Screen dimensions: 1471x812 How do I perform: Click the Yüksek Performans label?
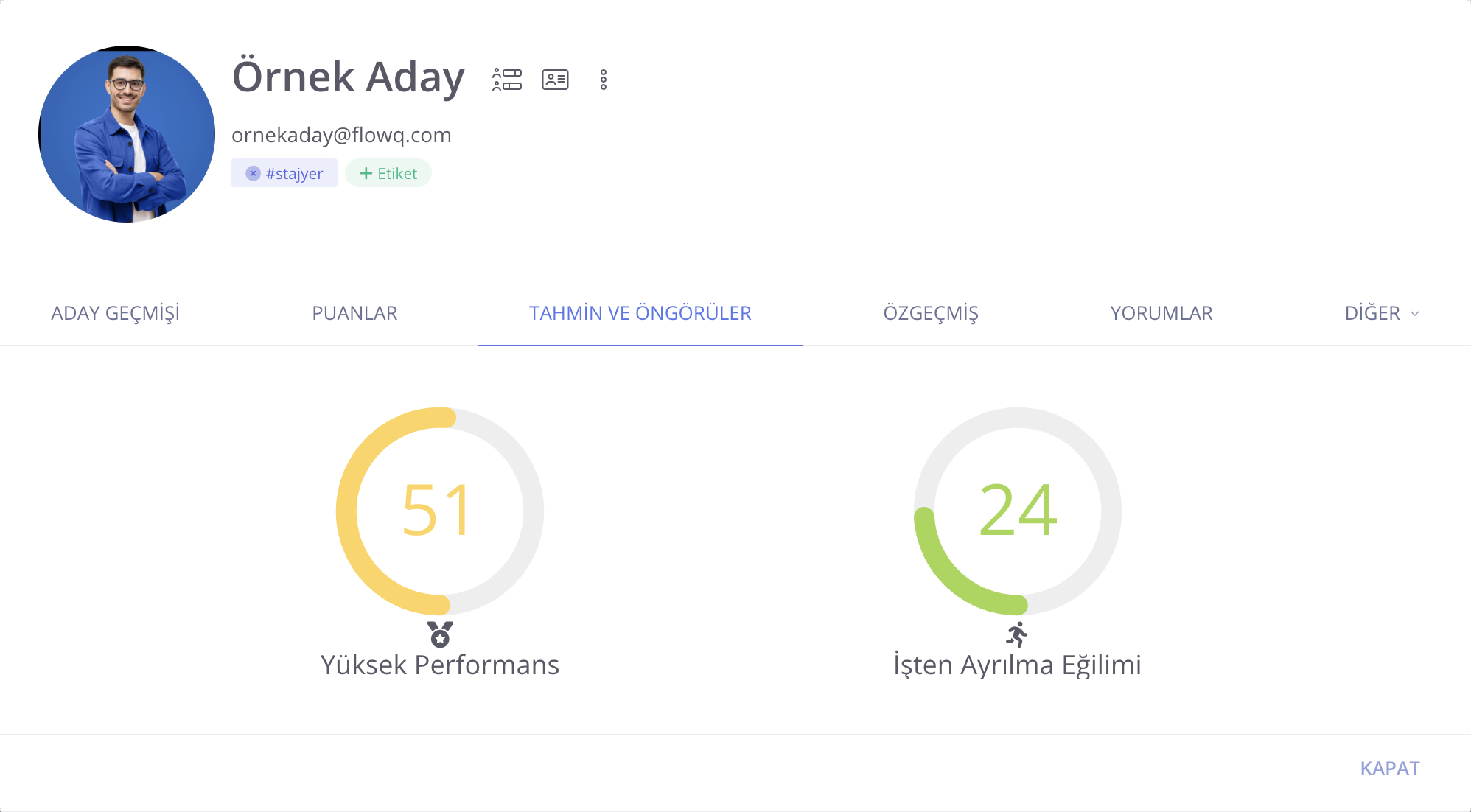[x=440, y=665]
